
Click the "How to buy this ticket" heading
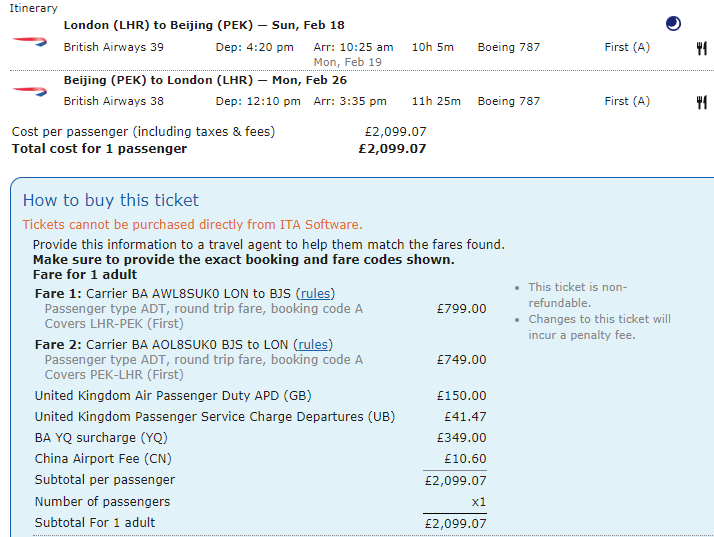(111, 200)
